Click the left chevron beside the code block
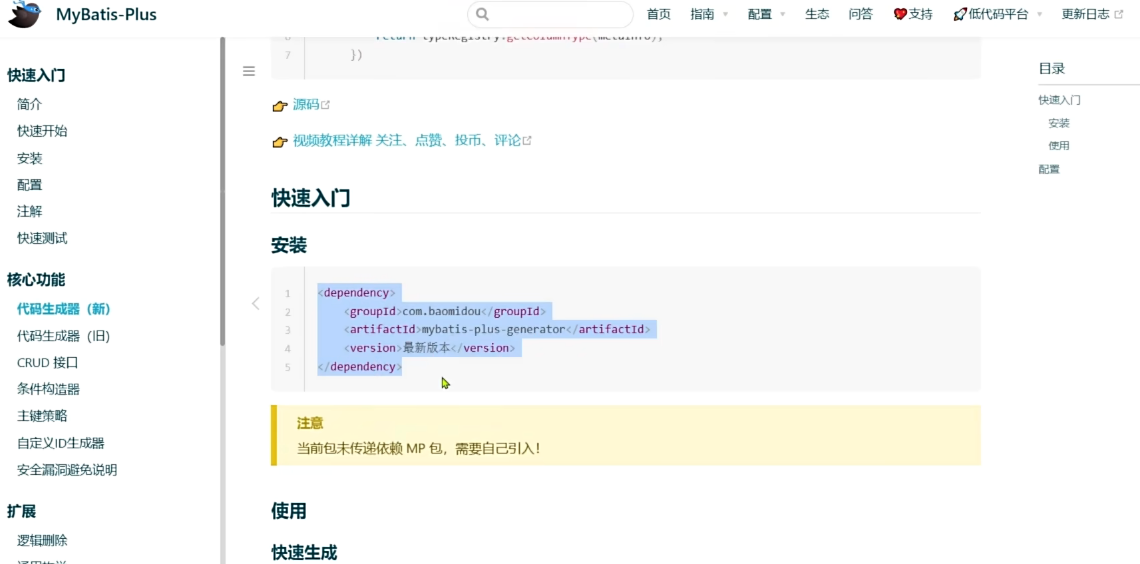Image resolution: width=1140 pixels, height=564 pixels. (255, 304)
